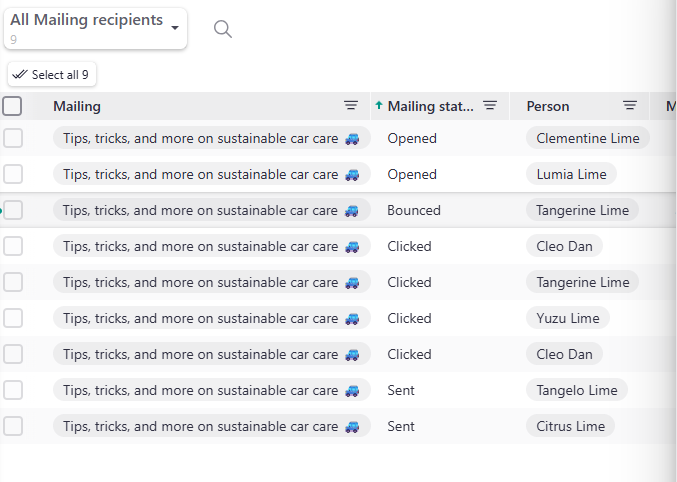Image resolution: width=677 pixels, height=482 pixels.
Task: Click the search magnifier icon
Action: (223, 29)
